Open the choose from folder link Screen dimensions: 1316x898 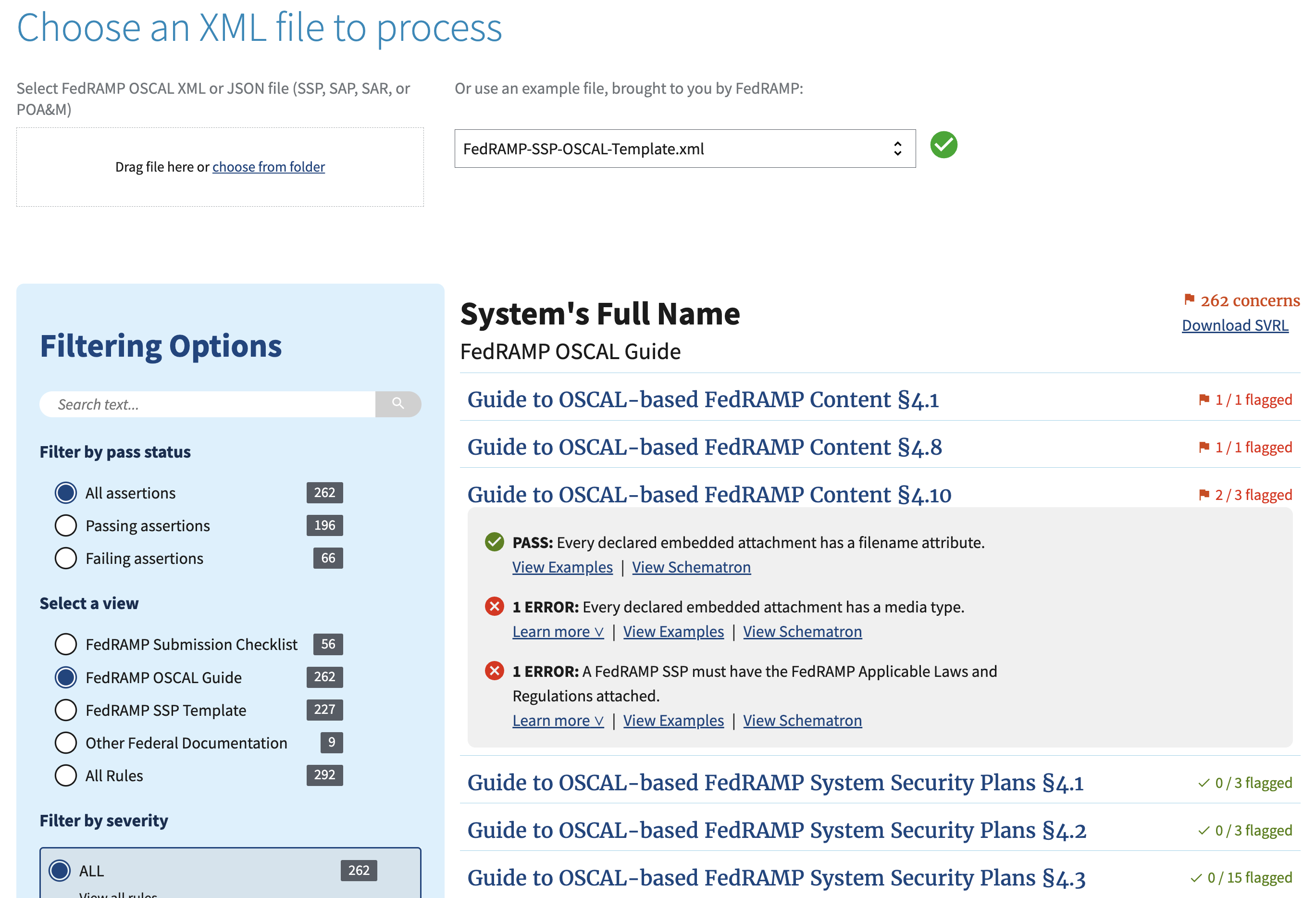(x=268, y=167)
